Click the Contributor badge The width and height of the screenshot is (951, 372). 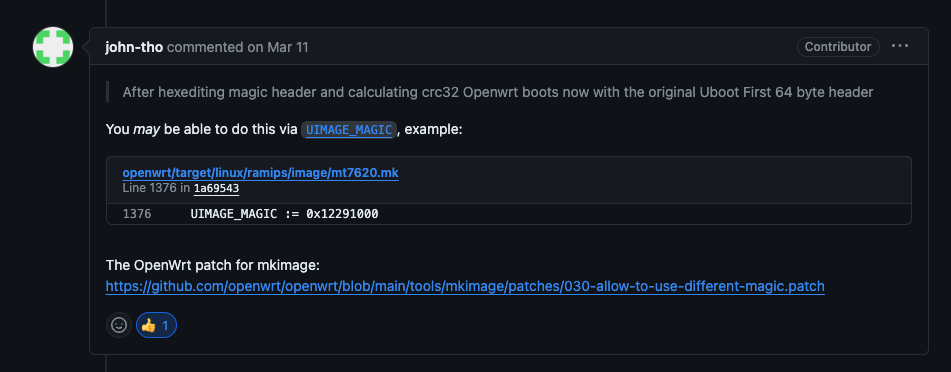(838, 47)
